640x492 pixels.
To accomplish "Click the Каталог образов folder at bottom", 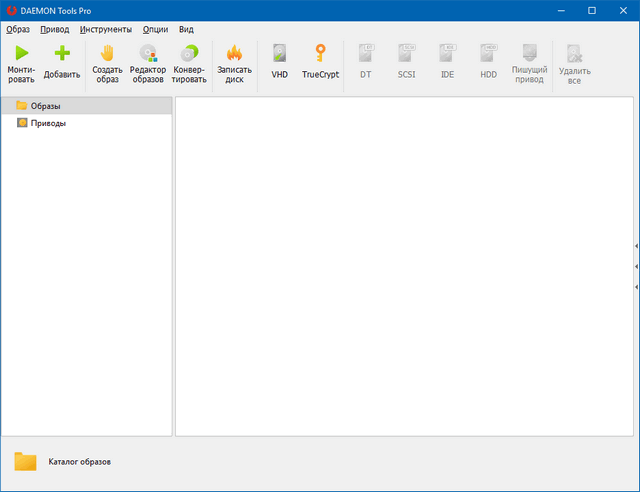I will point(25,461).
